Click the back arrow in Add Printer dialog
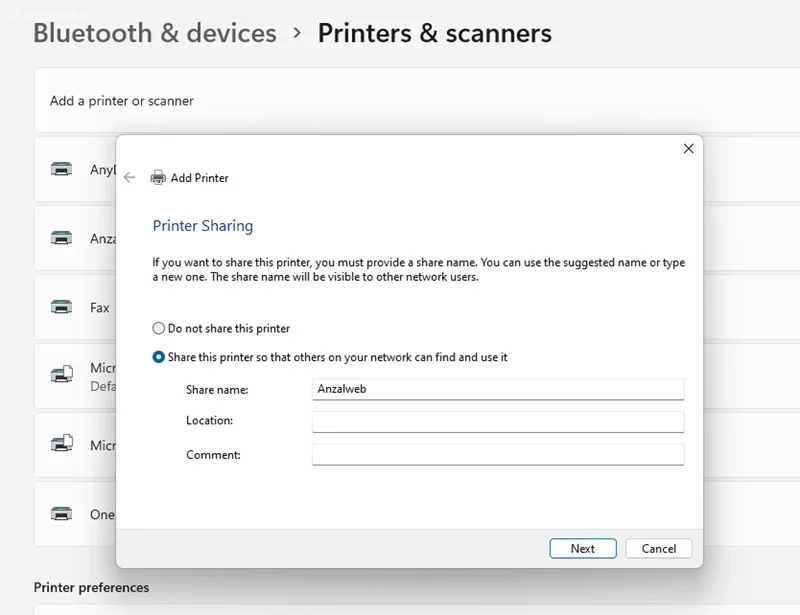Viewport: 800px width, 615px height. pos(130,178)
